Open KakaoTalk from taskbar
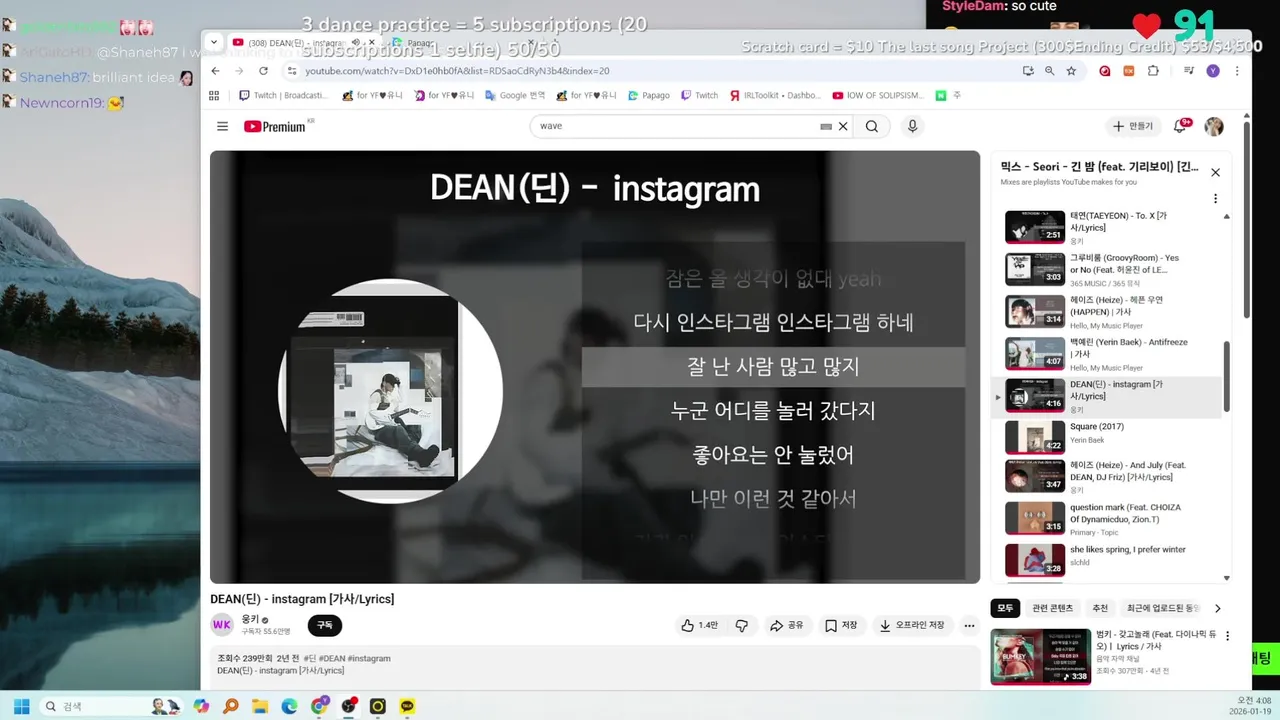This screenshot has width=1280, height=720. (x=407, y=706)
